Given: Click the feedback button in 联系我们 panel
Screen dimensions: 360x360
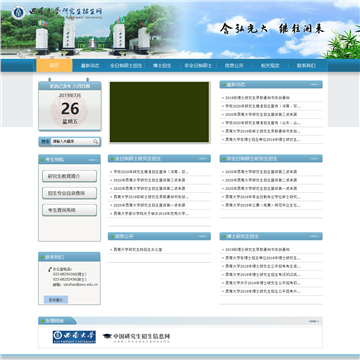Looking at the screenshot, I should [56, 300].
